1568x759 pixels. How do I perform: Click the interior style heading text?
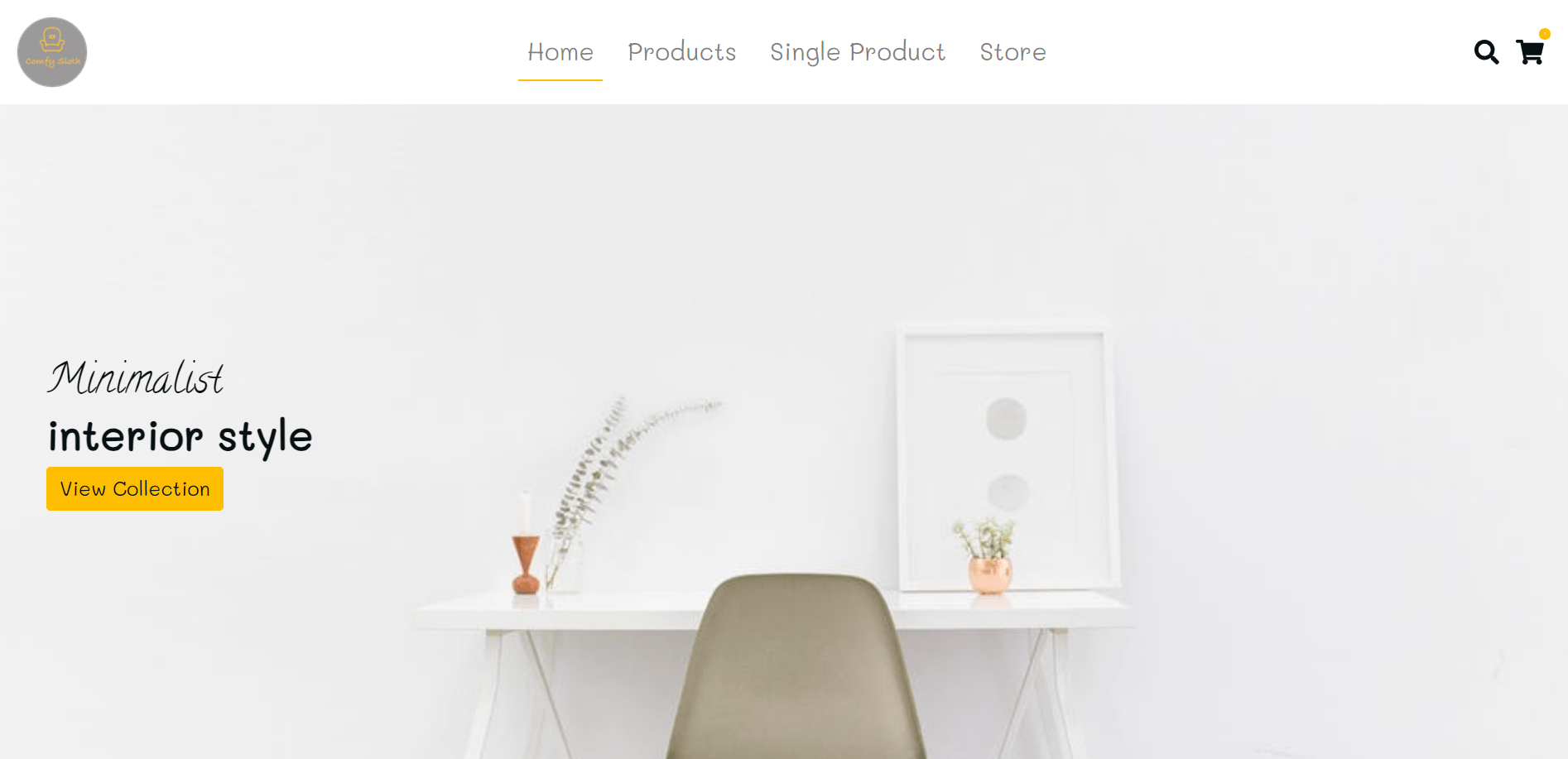[180, 437]
